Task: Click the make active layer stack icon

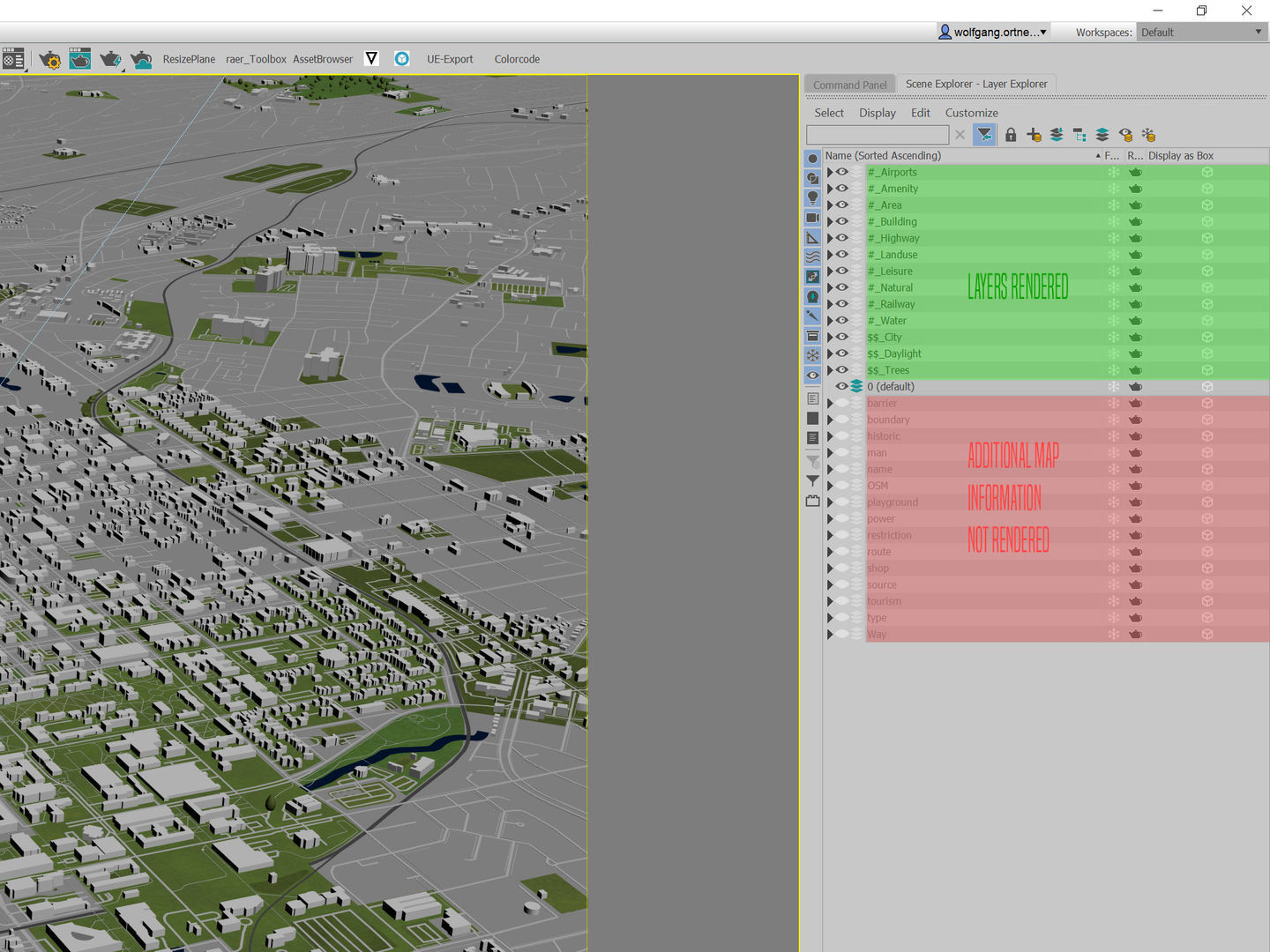Action: coord(1102,135)
